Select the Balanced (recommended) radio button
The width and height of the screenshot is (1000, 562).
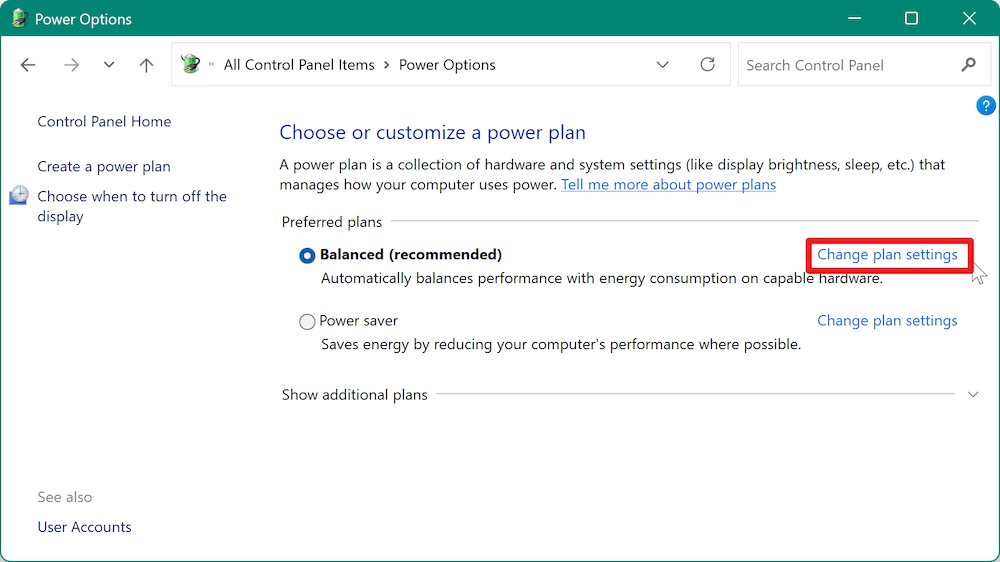(307, 256)
